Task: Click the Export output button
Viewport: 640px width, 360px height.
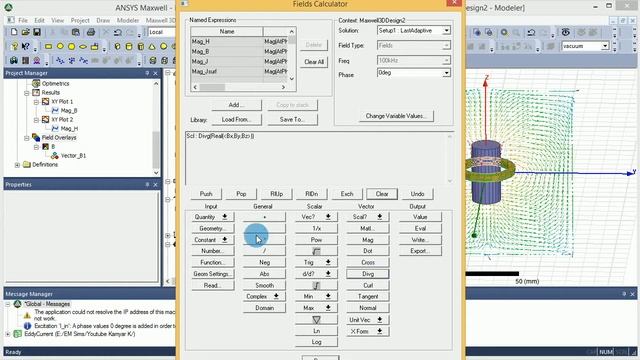Action: [x=420, y=251]
